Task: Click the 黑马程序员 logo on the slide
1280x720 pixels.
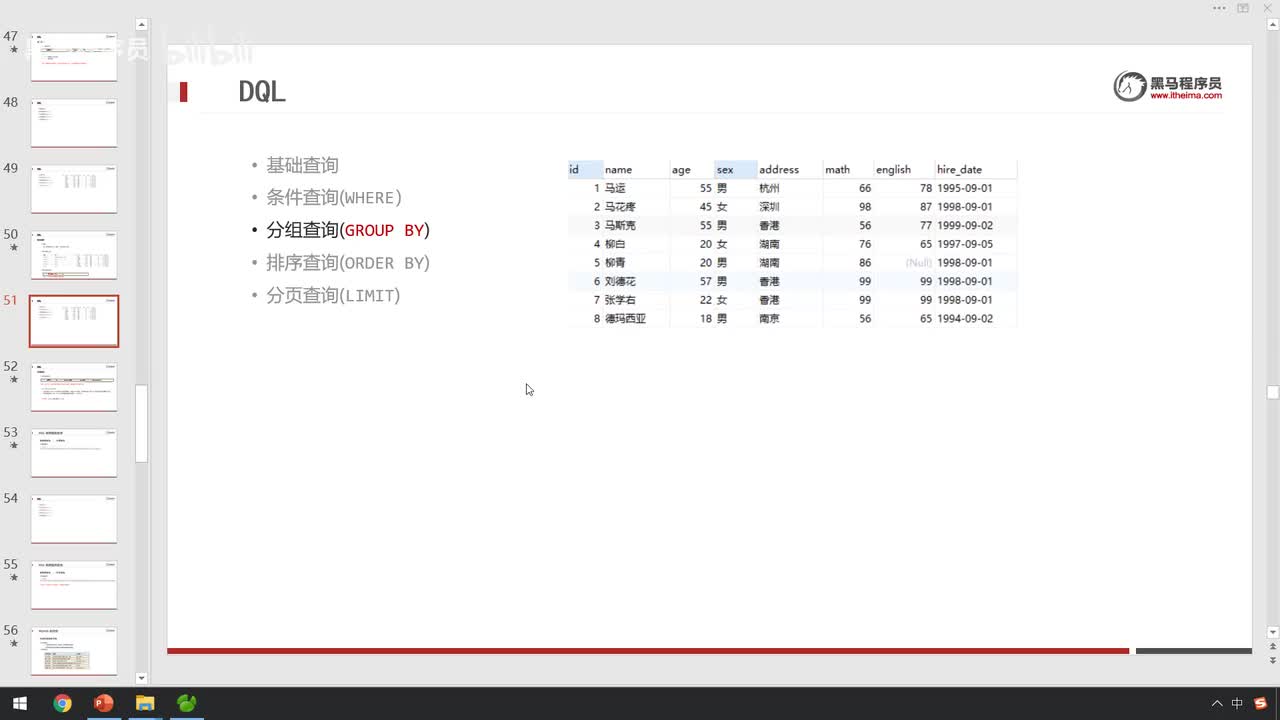Action: [1168, 87]
